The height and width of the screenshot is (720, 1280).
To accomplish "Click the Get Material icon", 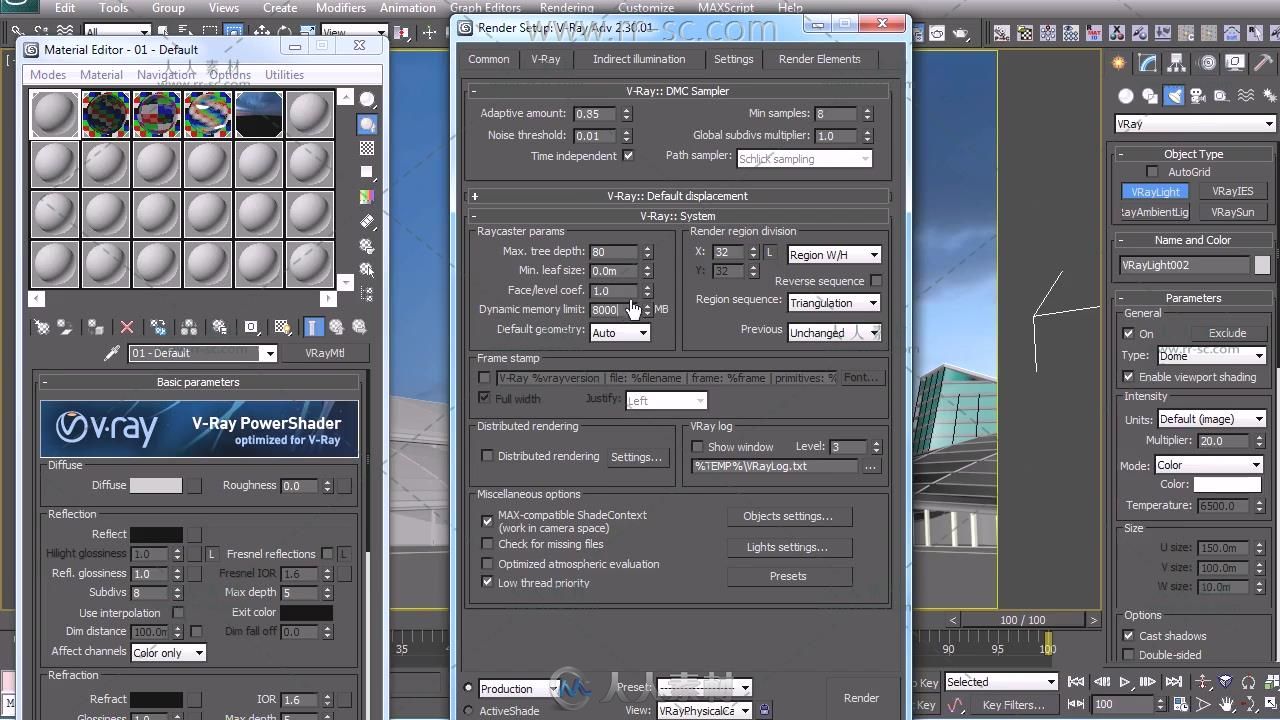I will 42,327.
